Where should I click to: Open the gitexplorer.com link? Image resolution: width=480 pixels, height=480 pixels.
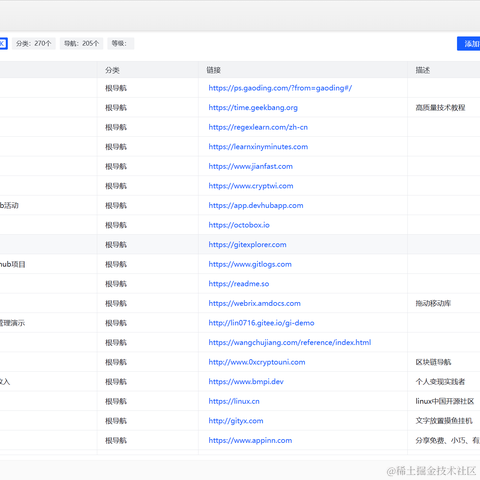tap(247, 245)
